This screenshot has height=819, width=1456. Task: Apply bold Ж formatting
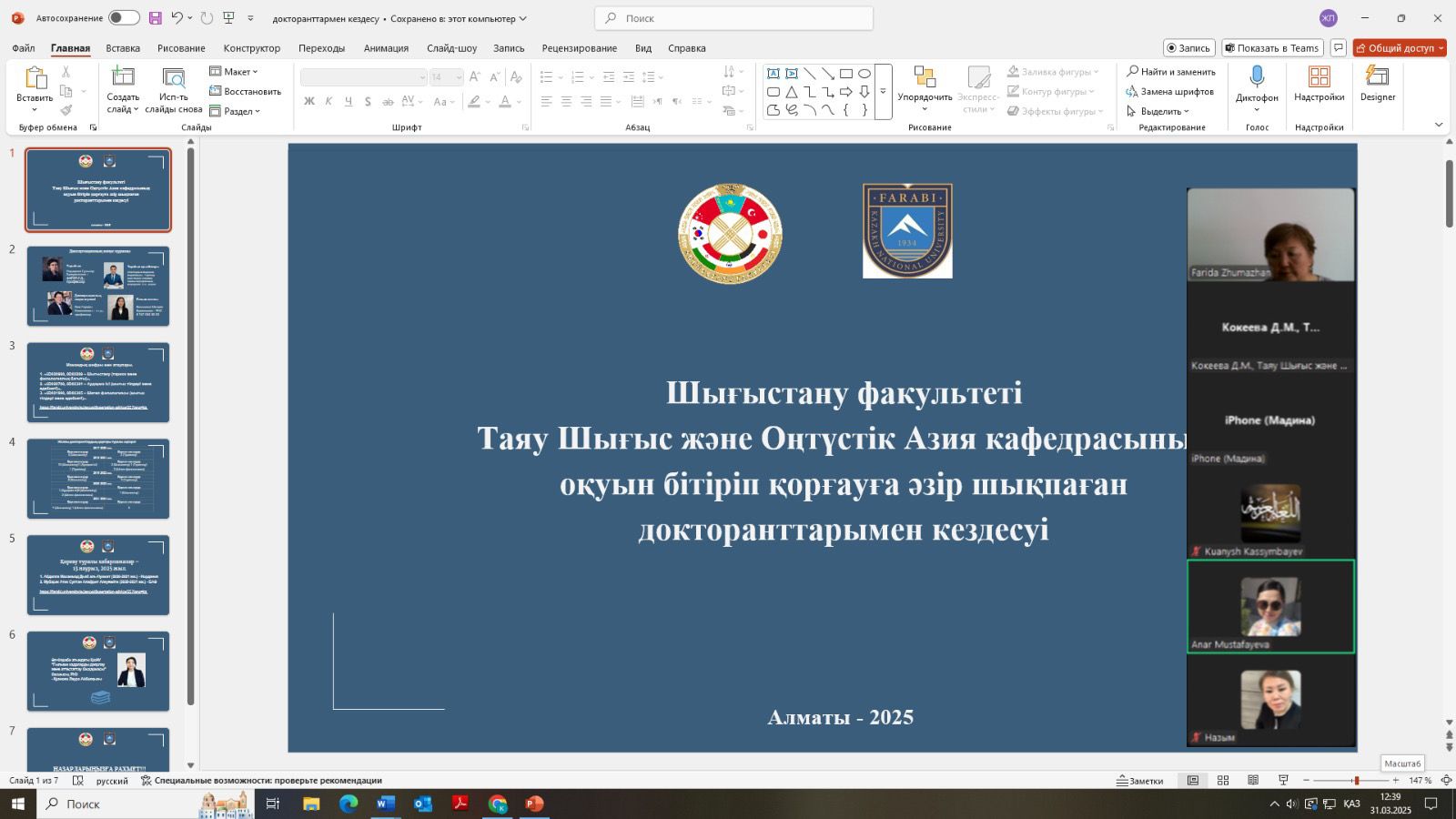pos(309,101)
